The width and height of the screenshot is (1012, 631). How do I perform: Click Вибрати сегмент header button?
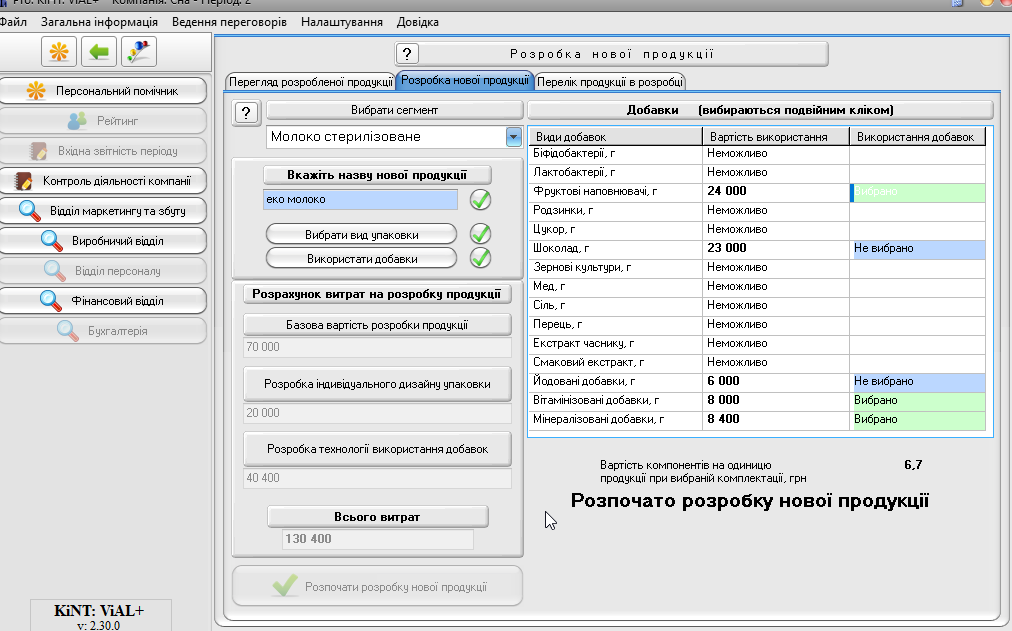point(394,110)
